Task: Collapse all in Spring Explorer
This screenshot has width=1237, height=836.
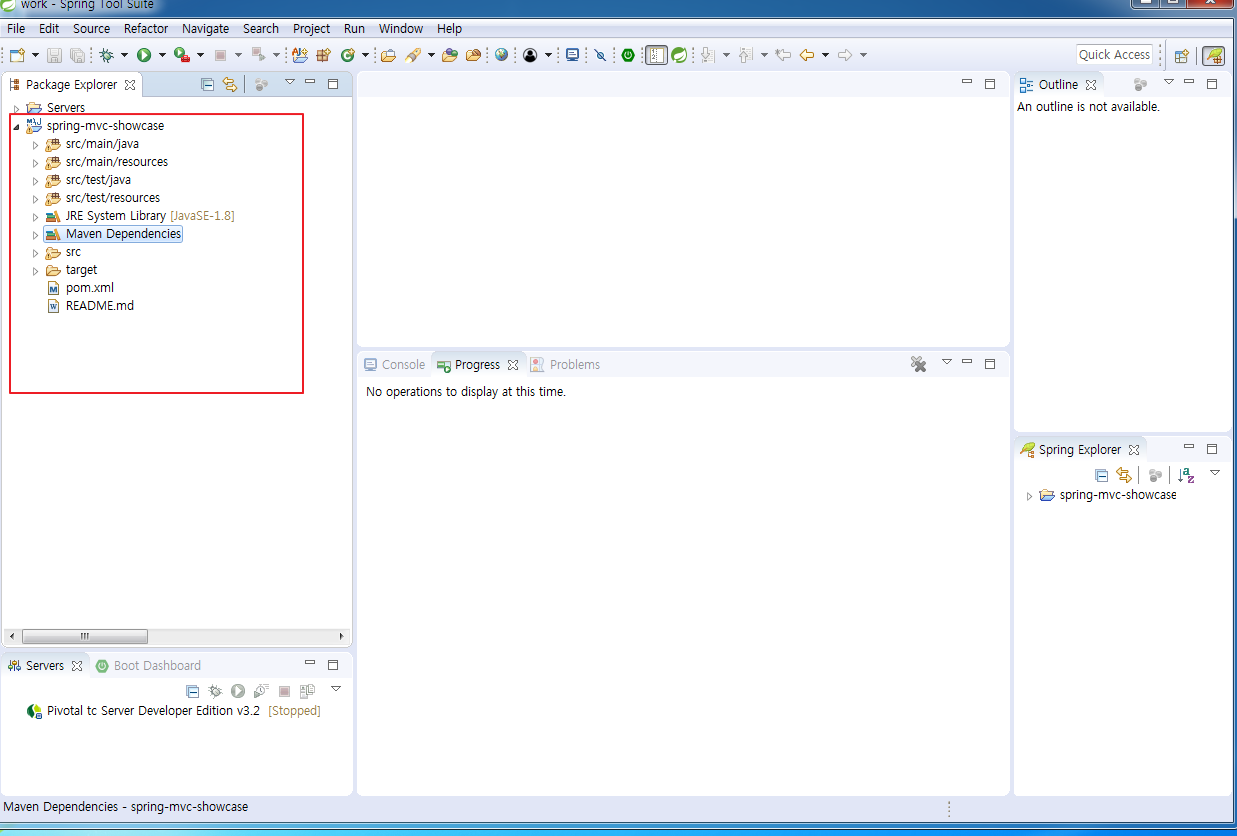Action: click(1102, 476)
